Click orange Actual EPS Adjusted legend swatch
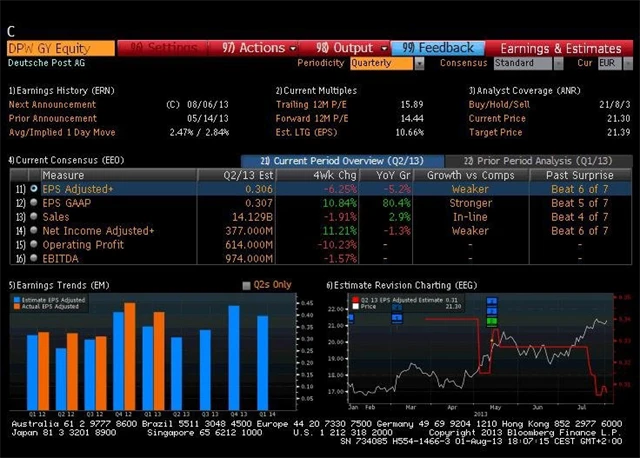640x458 pixels. tap(17, 307)
